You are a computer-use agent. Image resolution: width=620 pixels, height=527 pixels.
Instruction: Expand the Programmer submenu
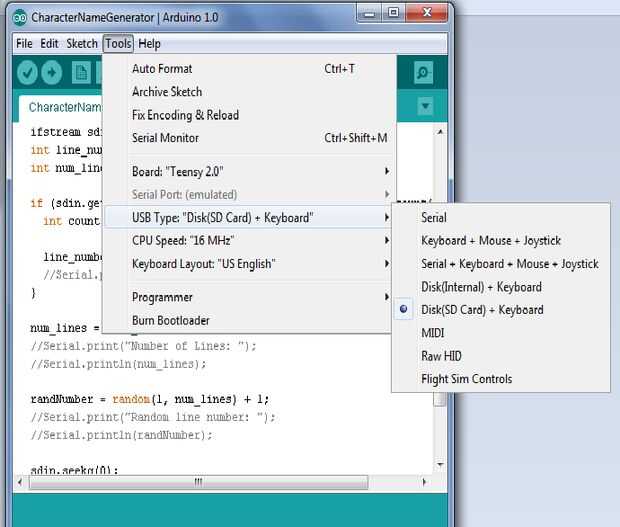coord(248,297)
